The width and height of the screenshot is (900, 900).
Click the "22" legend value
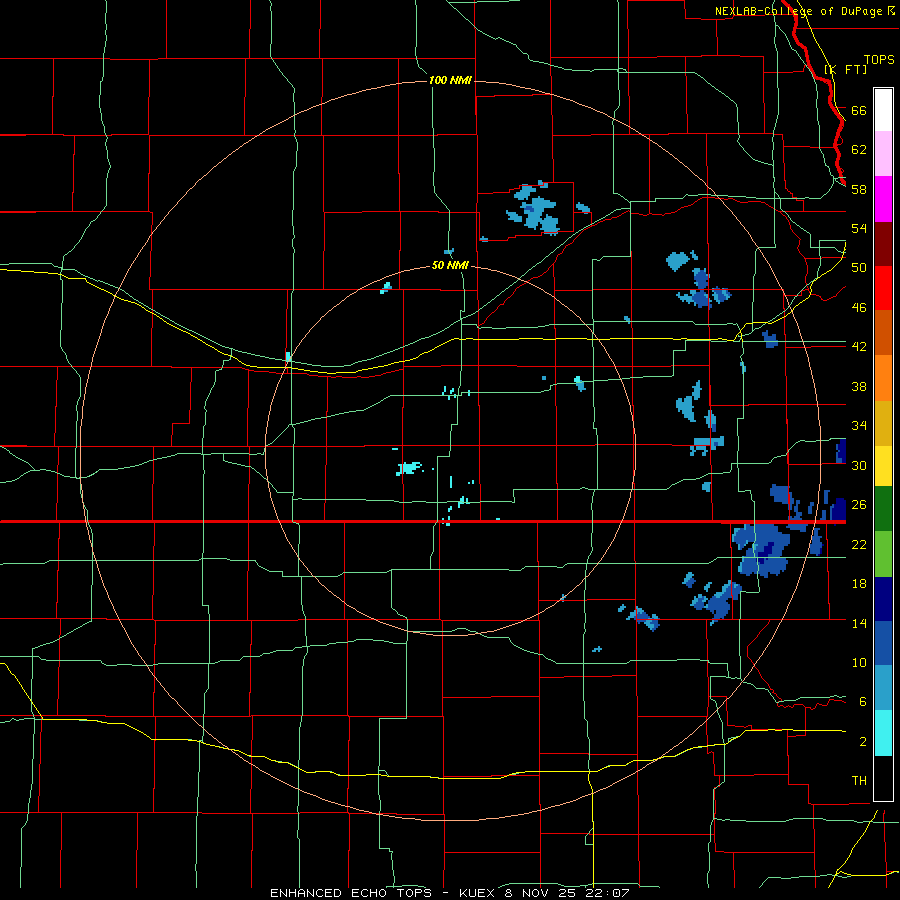[859, 544]
